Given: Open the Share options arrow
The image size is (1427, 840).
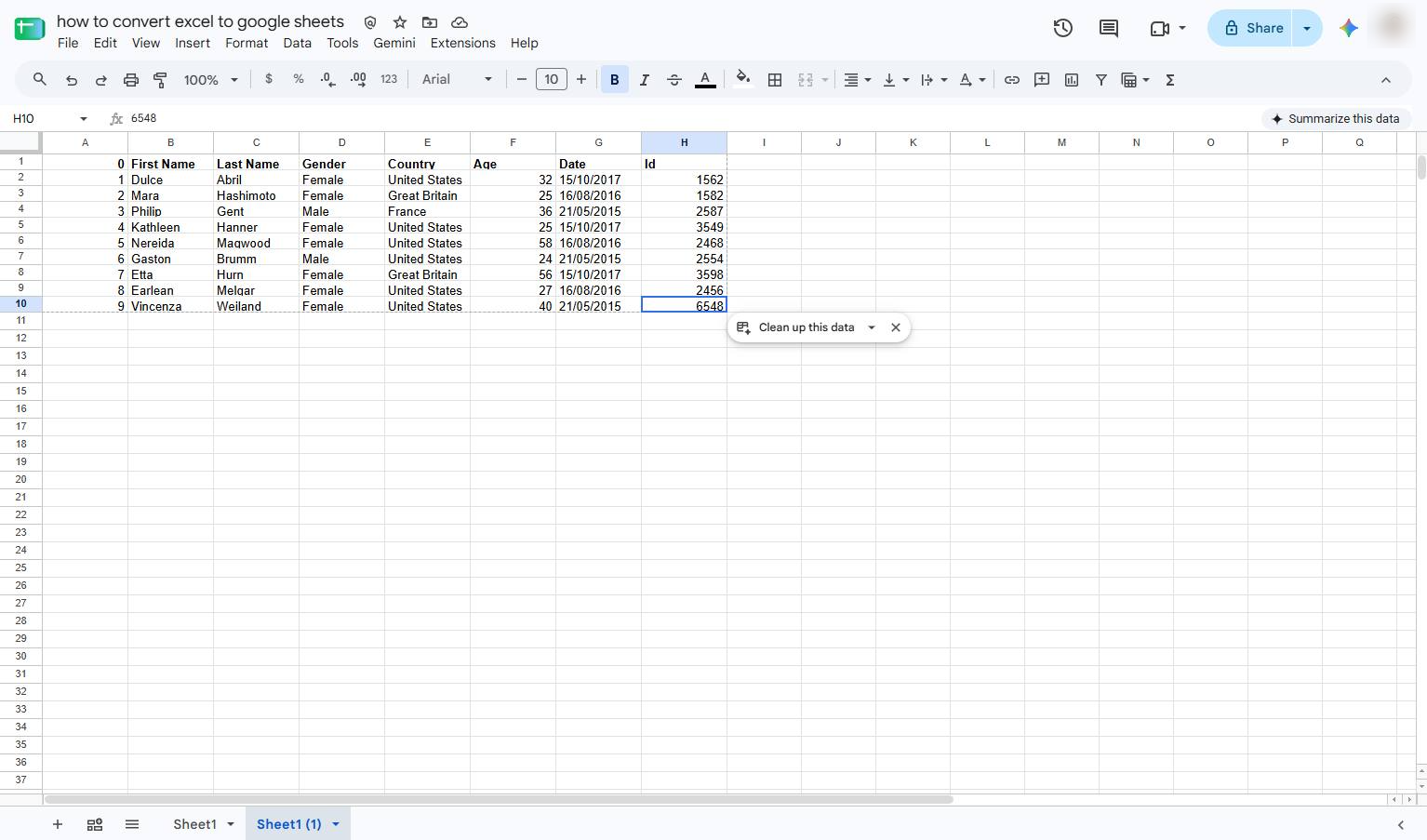Looking at the screenshot, I should click(1307, 28).
